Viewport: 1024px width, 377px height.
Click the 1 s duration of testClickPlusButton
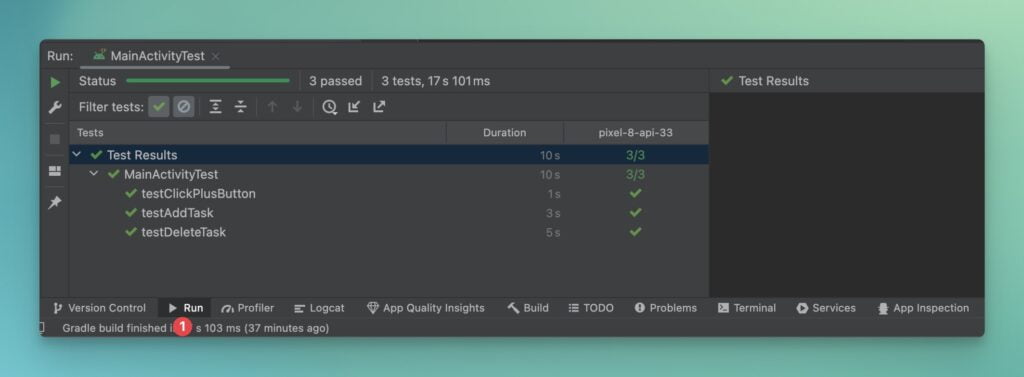tap(554, 194)
